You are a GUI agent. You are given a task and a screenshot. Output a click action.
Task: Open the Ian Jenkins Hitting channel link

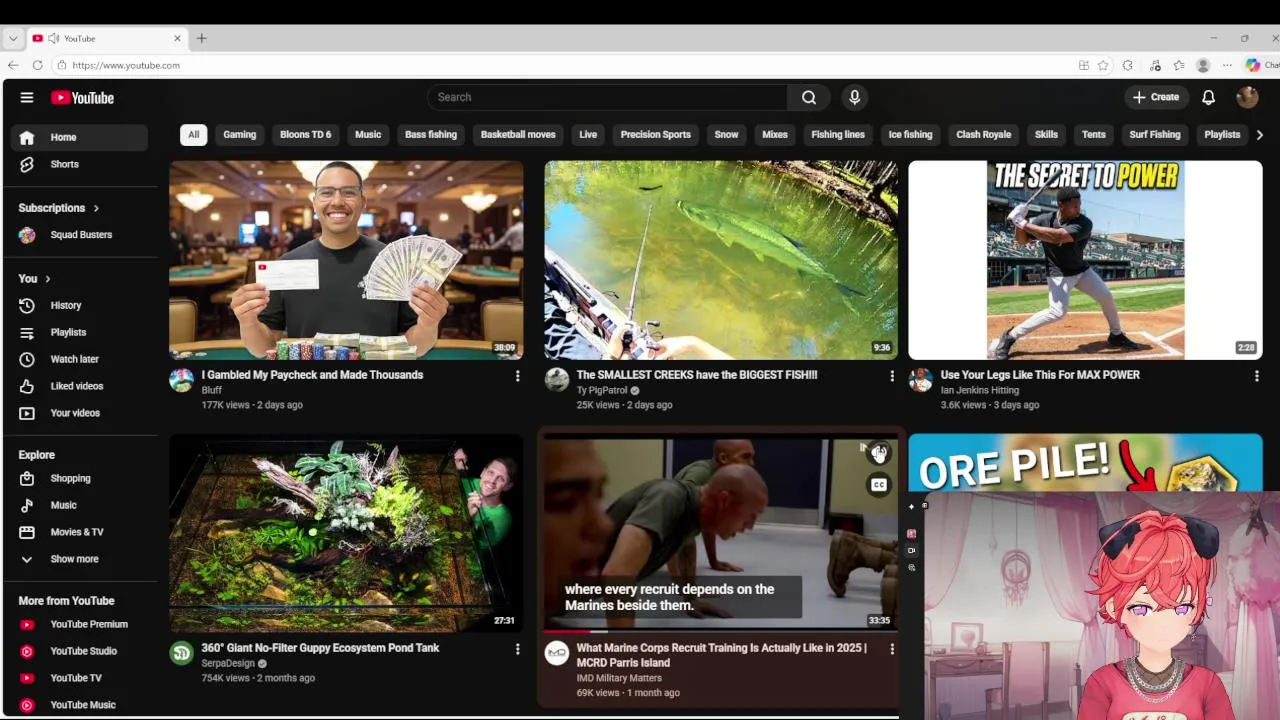(980, 391)
